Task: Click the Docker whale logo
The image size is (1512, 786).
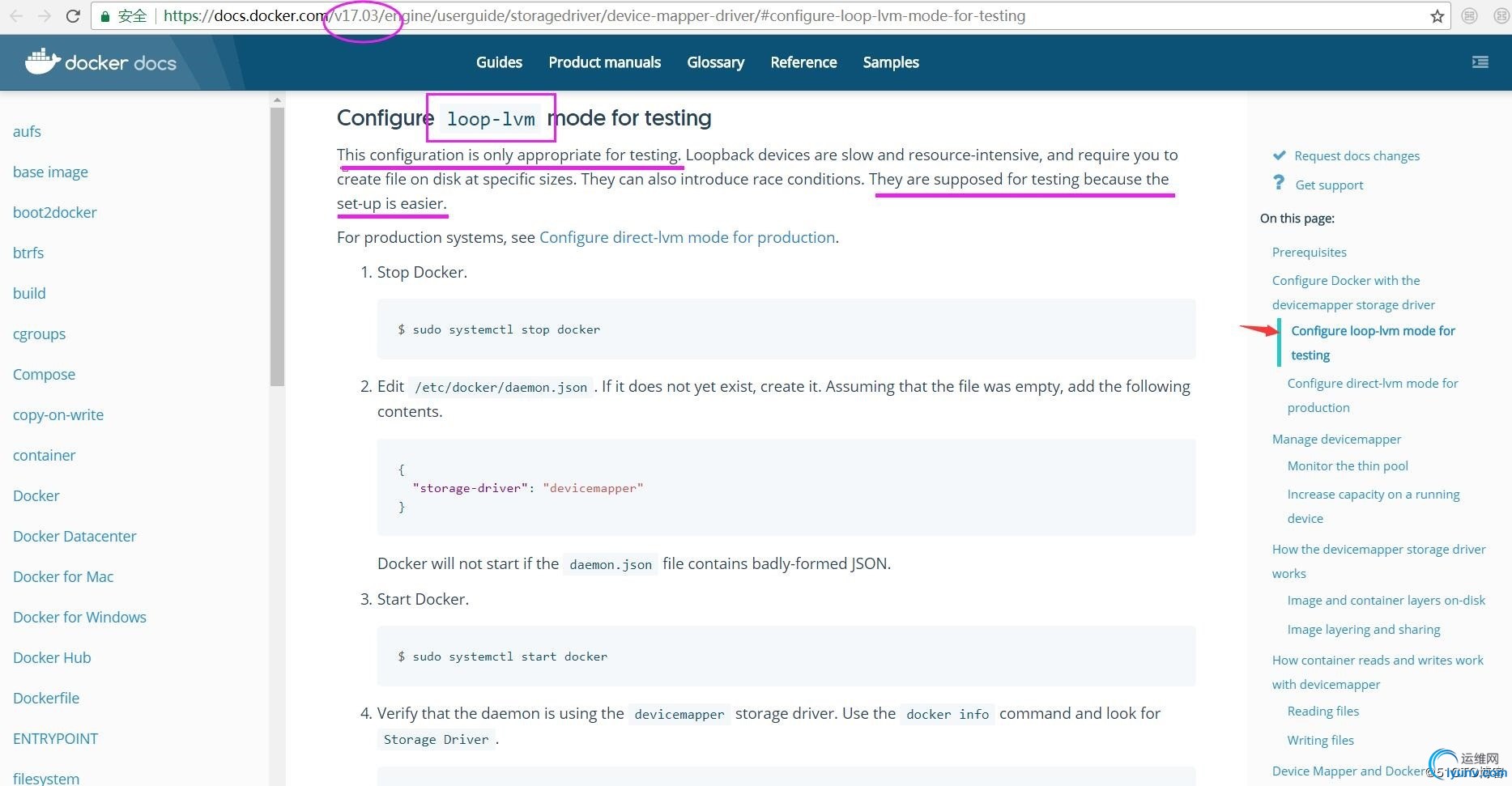Action: pos(43,62)
